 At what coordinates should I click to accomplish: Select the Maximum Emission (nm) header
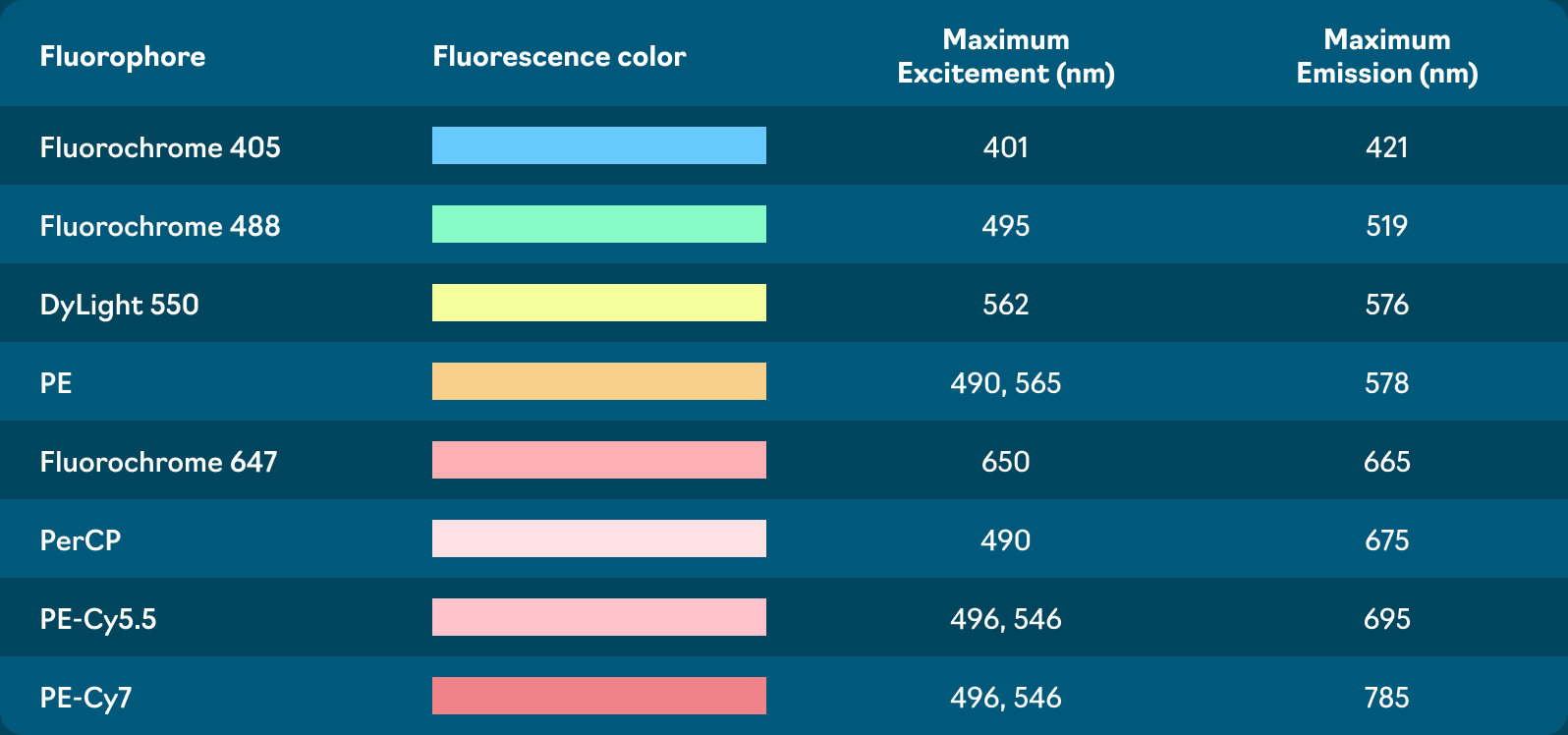pos(1386,56)
